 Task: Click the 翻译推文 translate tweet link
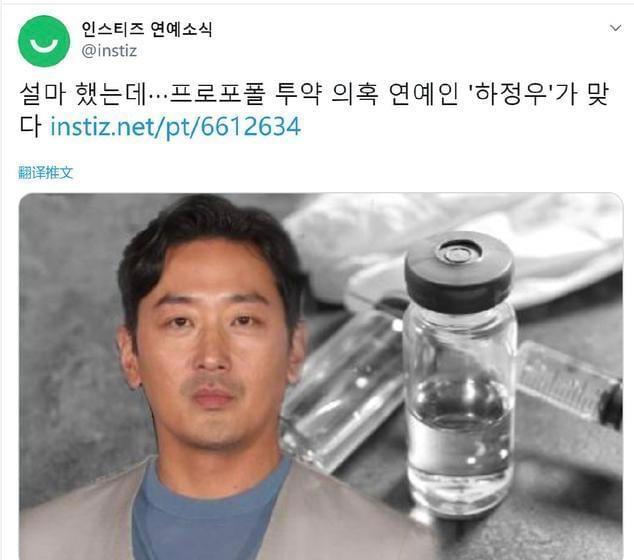tap(46, 173)
